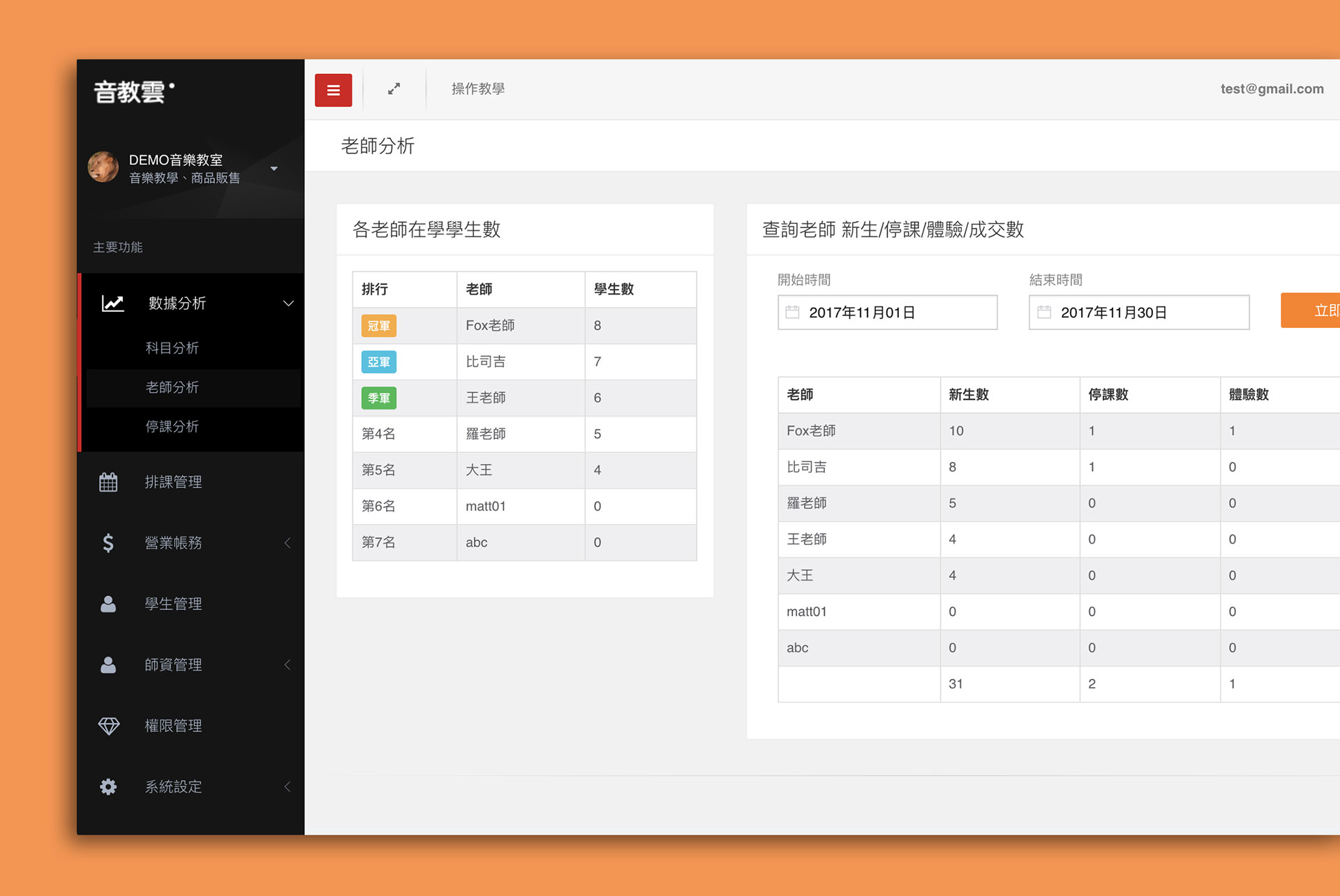
Task: Click the 操作教學 link in header
Action: pyautogui.click(x=477, y=89)
